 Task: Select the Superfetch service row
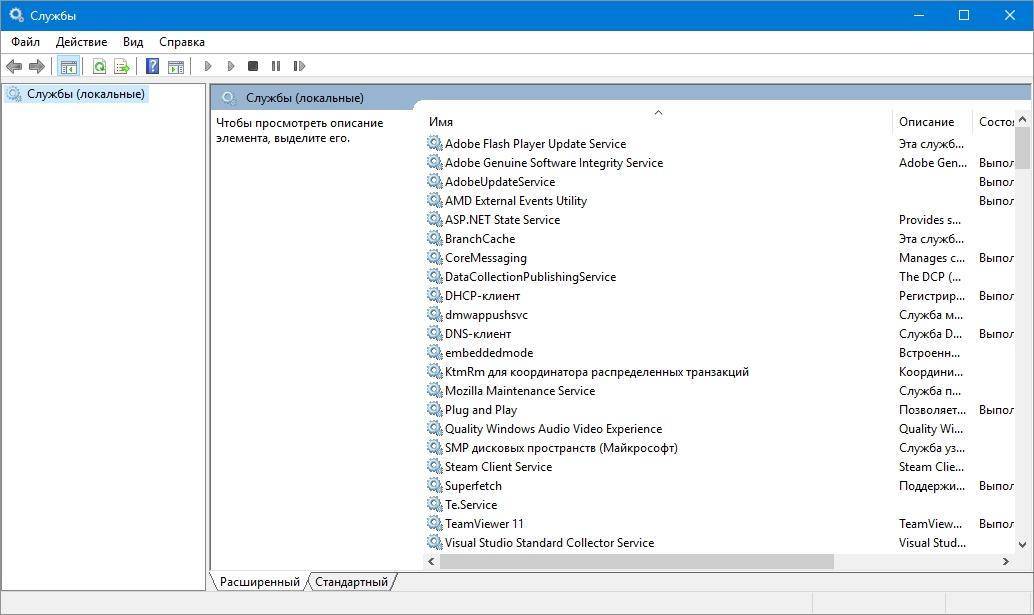click(x=473, y=486)
